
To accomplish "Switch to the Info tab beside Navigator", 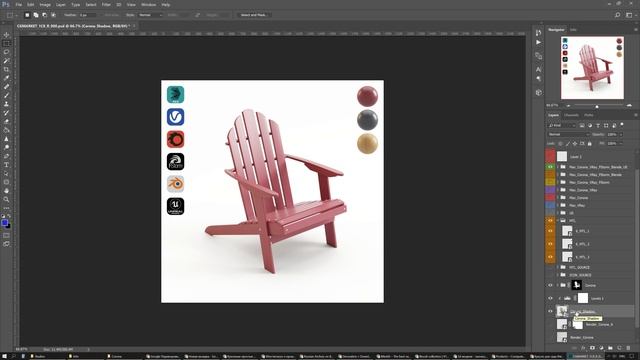I will pyautogui.click(x=573, y=30).
